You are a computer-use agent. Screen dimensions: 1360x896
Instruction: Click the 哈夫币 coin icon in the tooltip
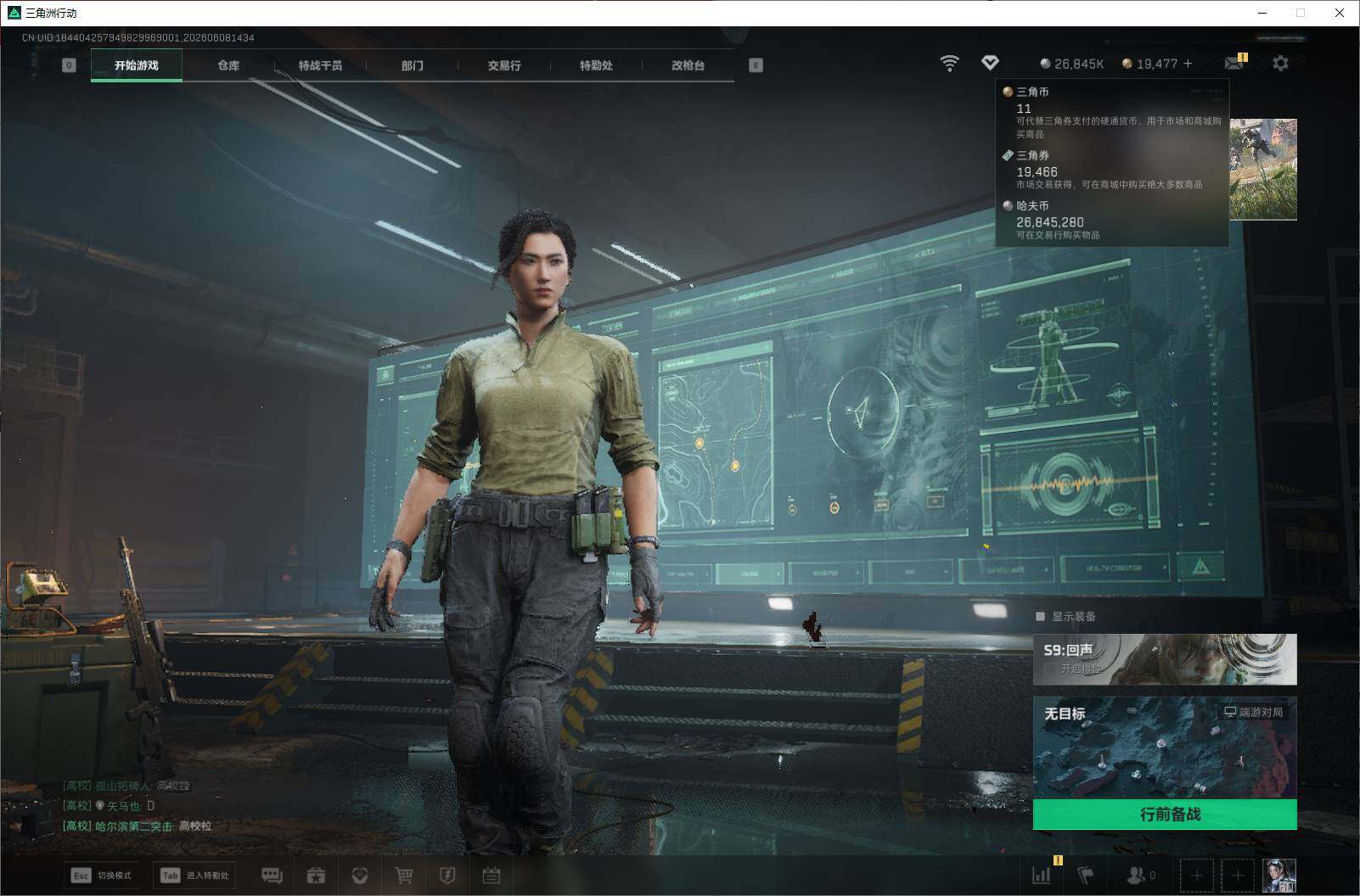[x=1008, y=205]
